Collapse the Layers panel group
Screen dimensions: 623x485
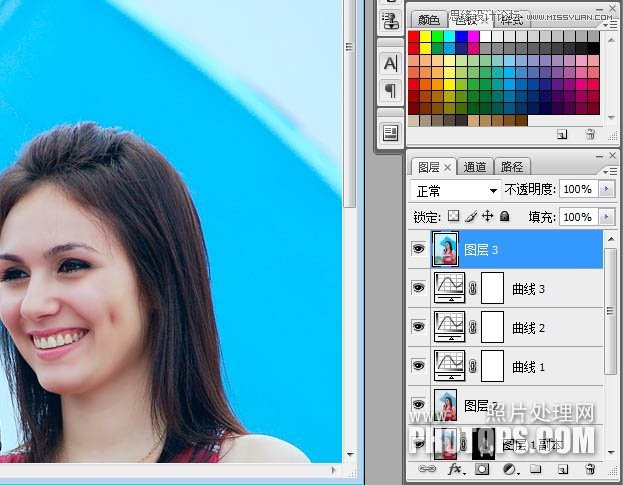600,157
